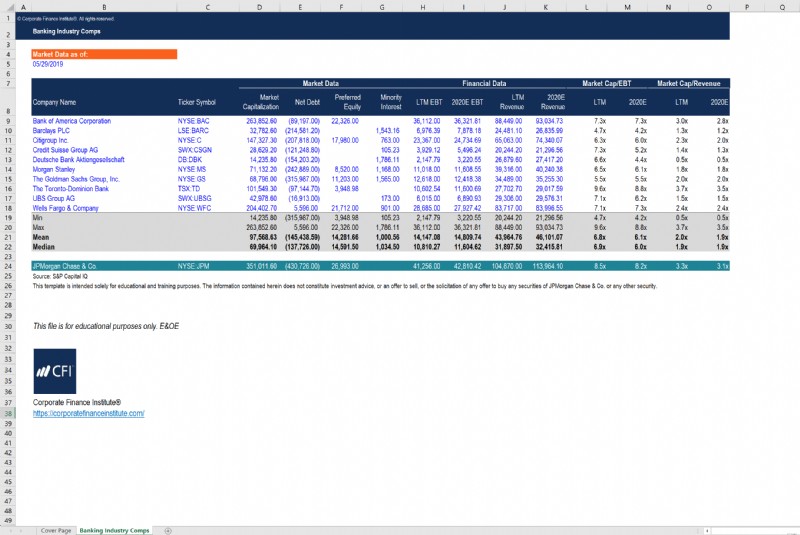Viewport: 800px width, 535px height.
Task: Select Mean market capitalization value 97,568.63
Action: pyautogui.click(x=263, y=238)
